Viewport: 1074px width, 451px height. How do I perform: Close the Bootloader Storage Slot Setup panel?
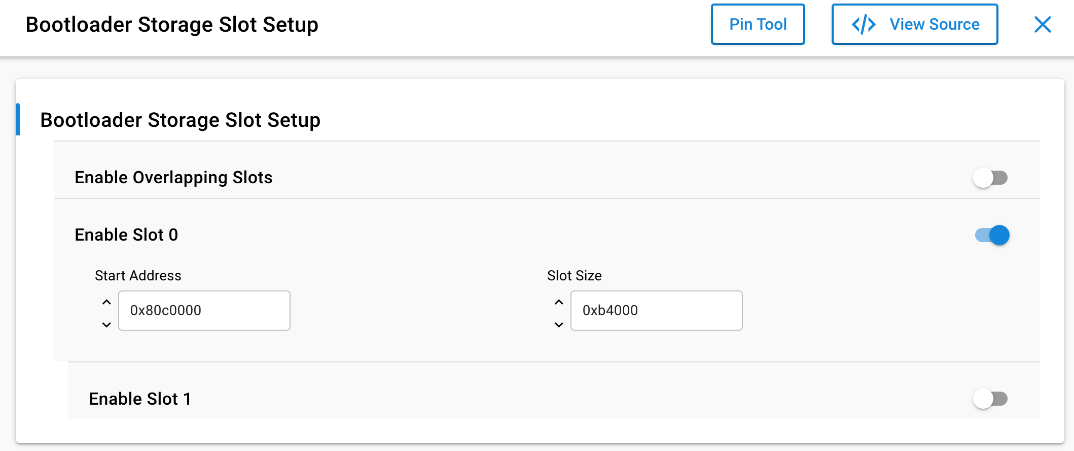click(x=1042, y=25)
